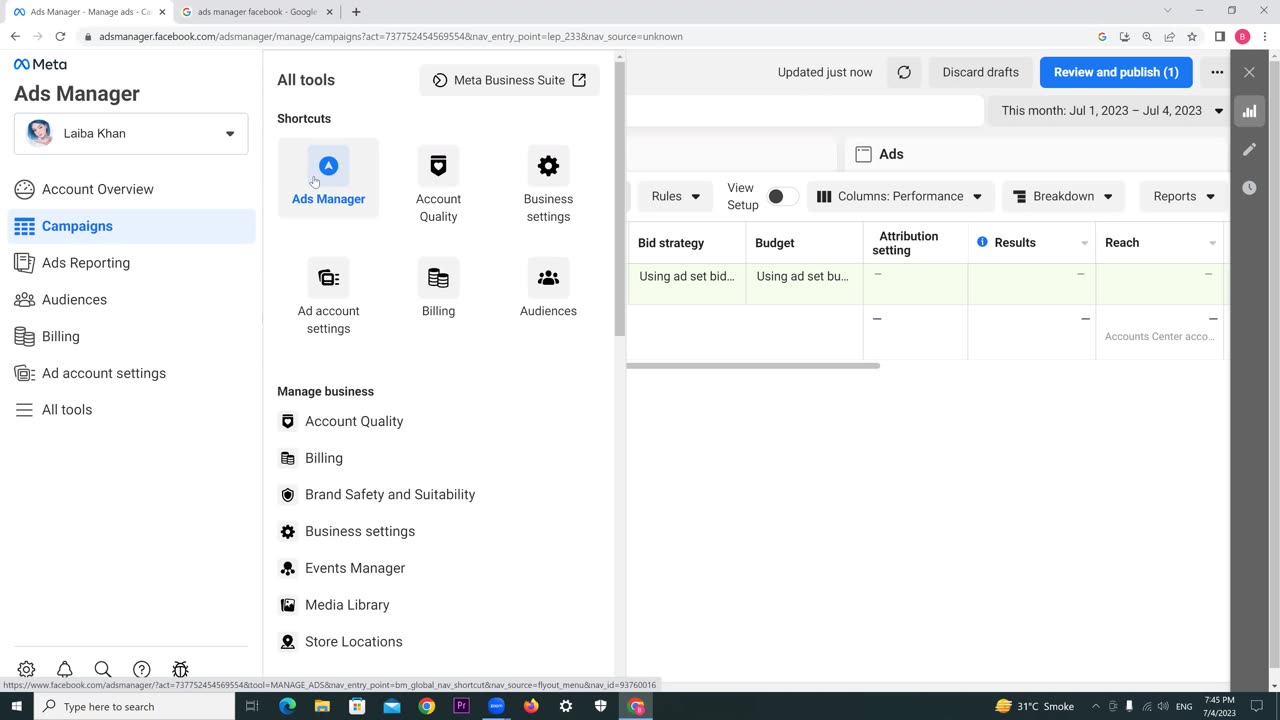This screenshot has width=1280, height=720.
Task: Open the Results column sort arrow
Action: coord(1084,243)
